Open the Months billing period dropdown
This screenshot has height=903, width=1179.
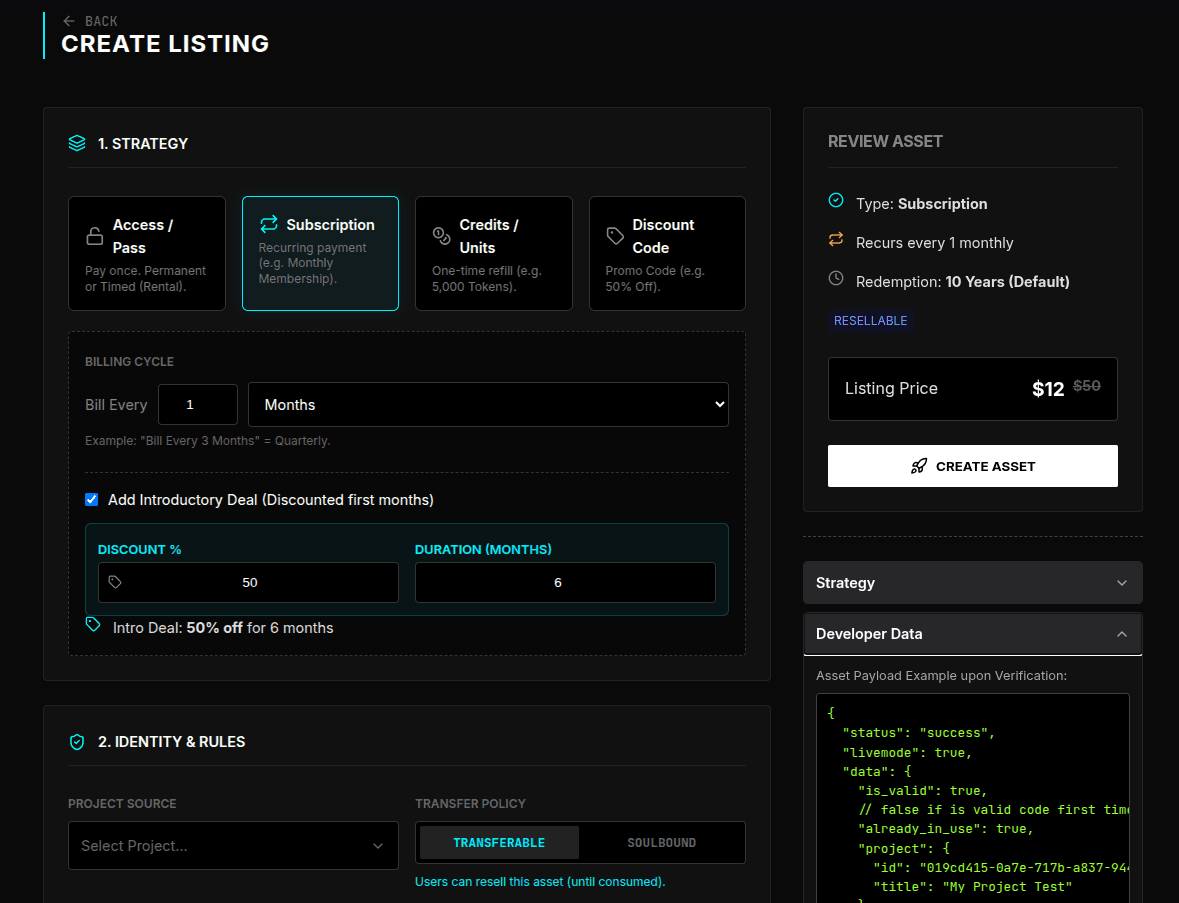pos(488,405)
